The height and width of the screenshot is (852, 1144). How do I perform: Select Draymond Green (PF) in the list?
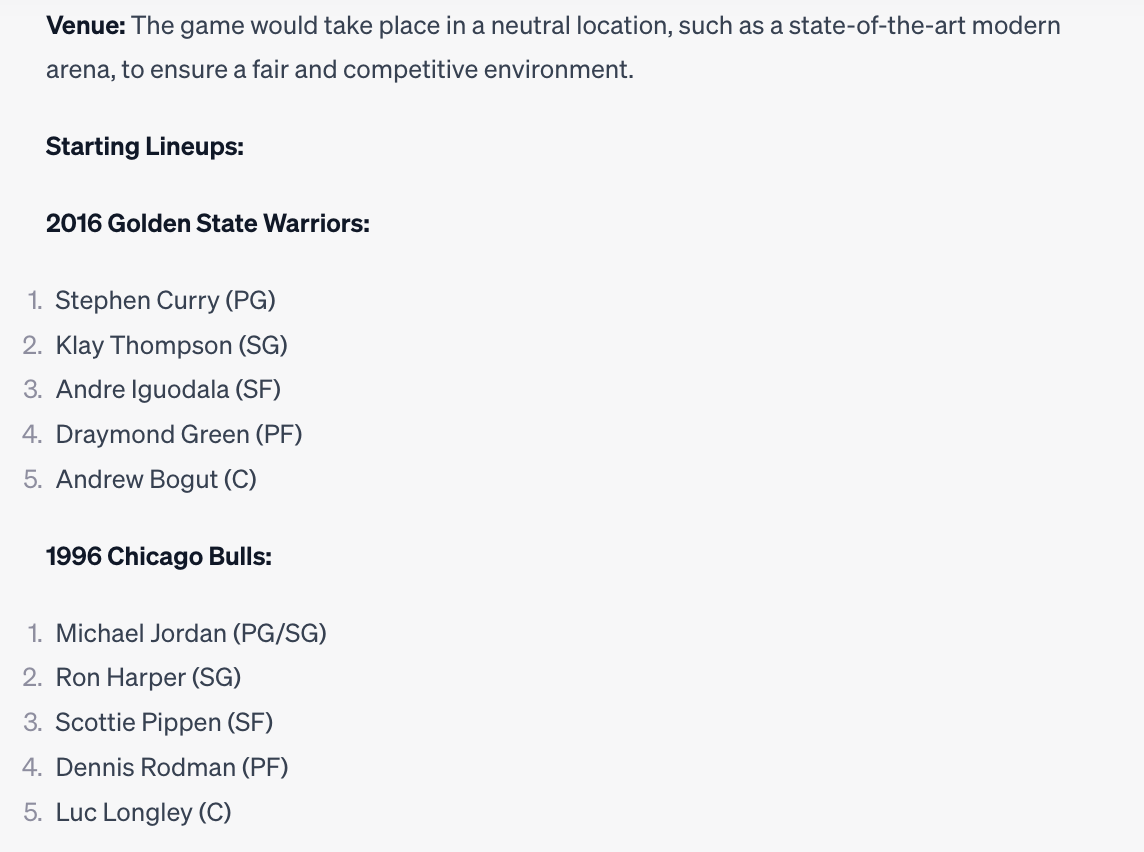pos(179,435)
